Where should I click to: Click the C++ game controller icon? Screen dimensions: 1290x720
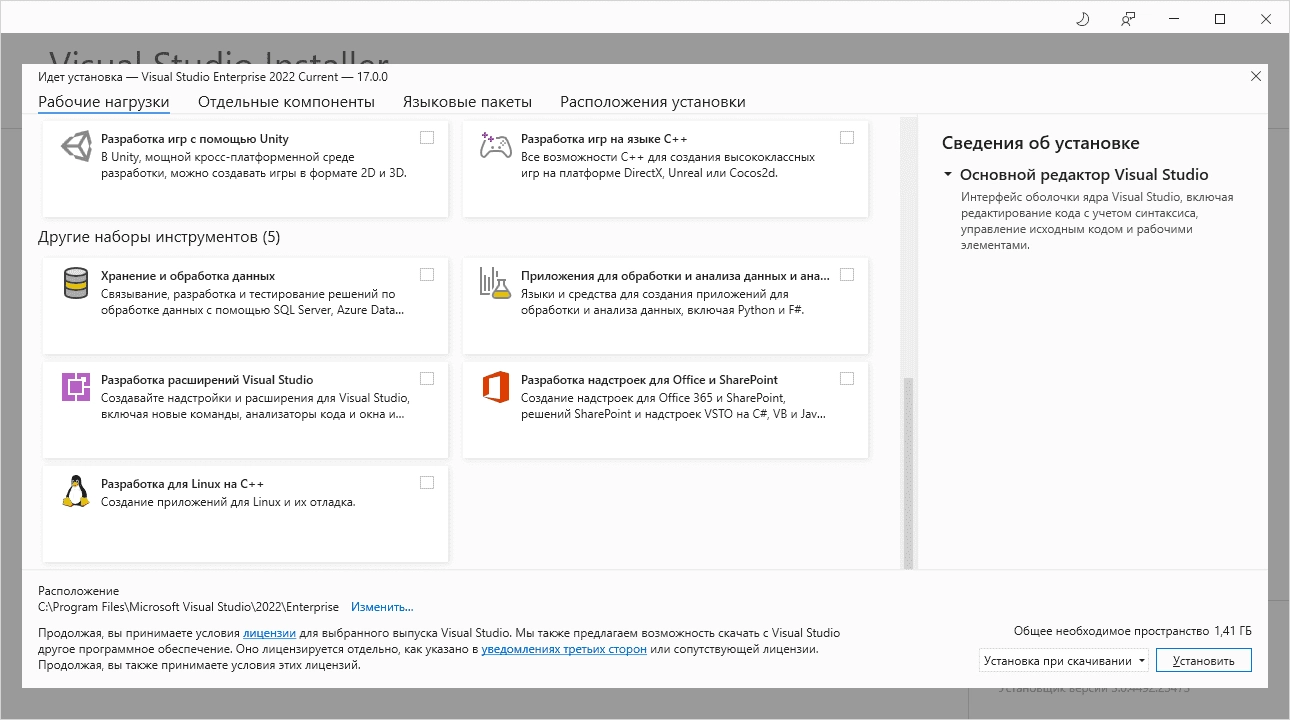click(496, 146)
